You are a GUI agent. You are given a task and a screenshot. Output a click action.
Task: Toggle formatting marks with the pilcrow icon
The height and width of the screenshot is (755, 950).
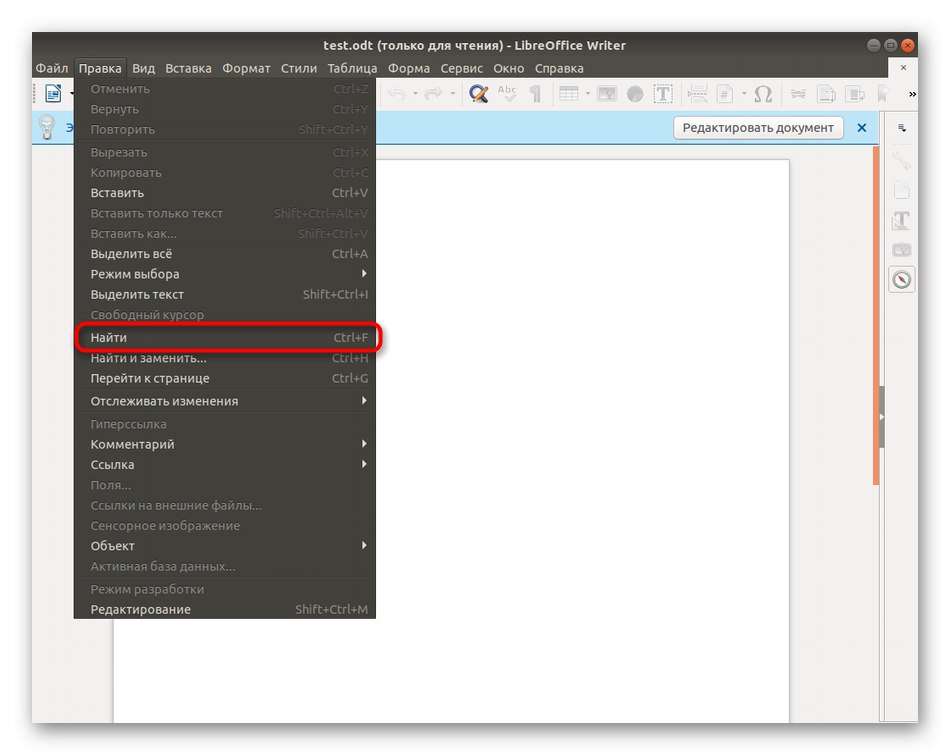535,93
